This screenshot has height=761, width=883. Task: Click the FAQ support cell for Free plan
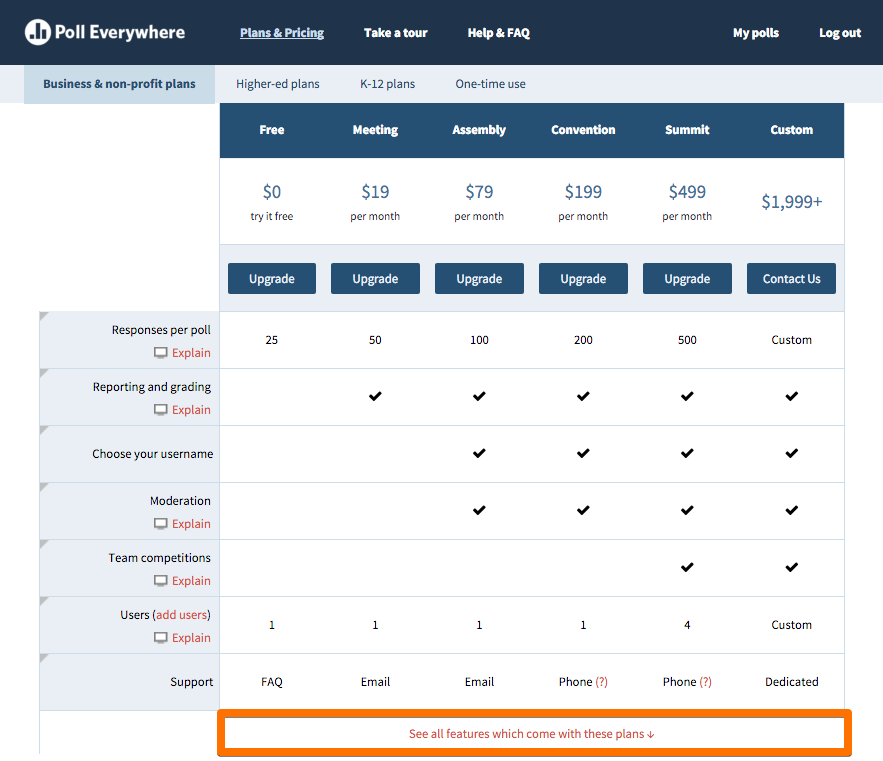coord(272,682)
